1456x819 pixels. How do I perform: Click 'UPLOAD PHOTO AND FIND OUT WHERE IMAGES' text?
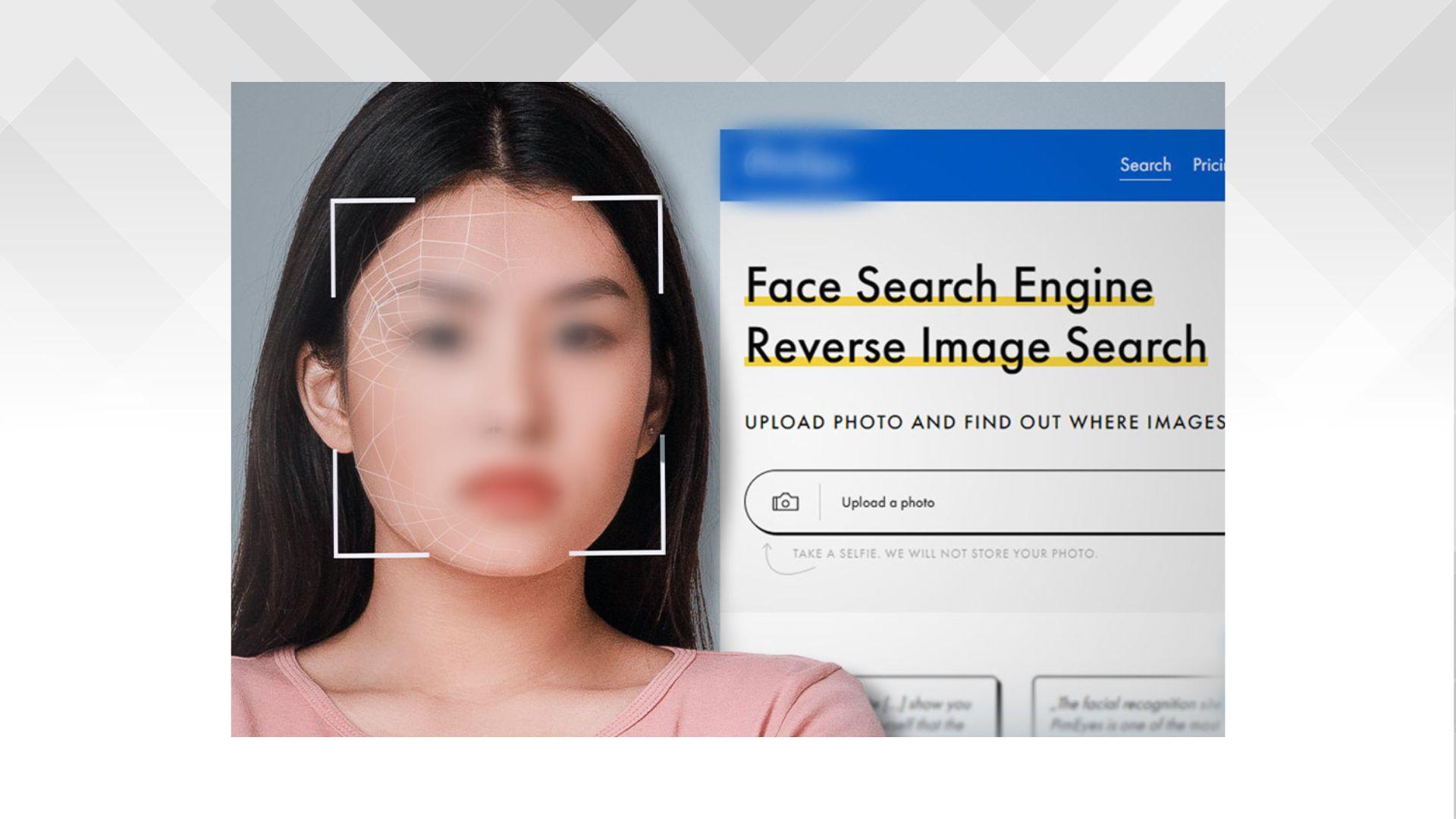984,422
